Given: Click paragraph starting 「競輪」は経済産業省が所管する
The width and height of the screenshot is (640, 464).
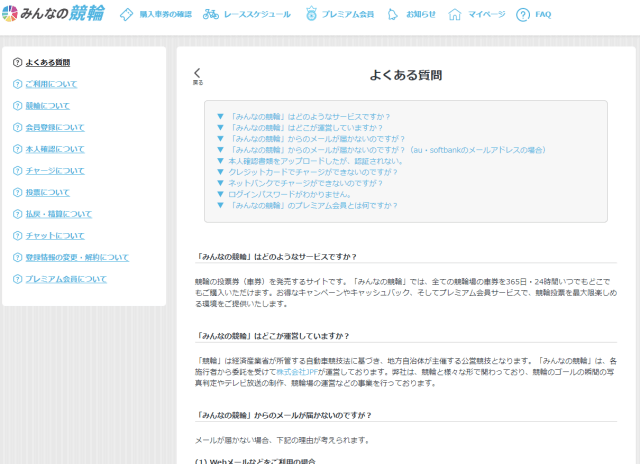Looking at the screenshot, I should 406,372.
